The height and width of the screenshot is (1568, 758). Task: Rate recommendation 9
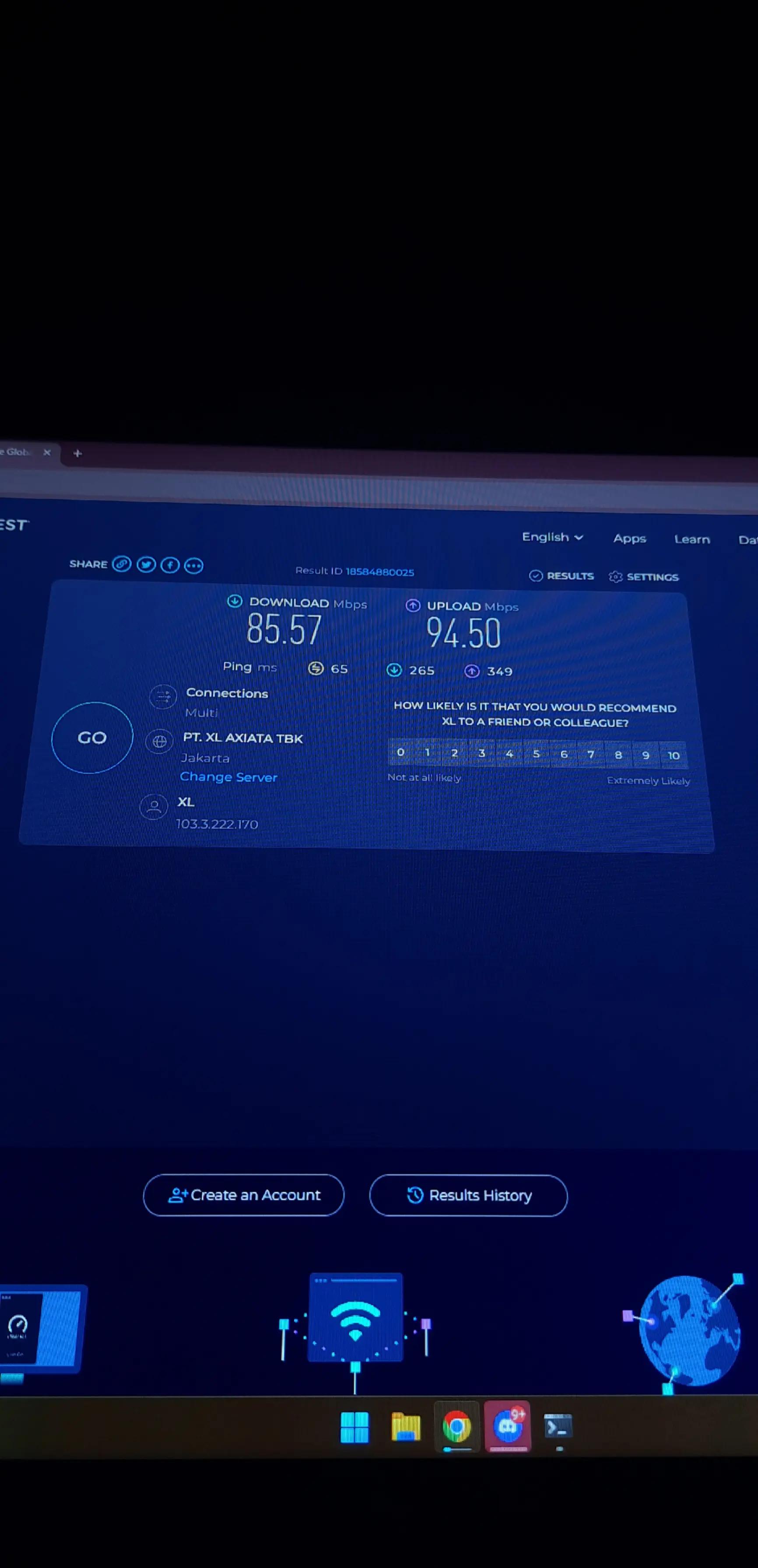click(x=646, y=756)
